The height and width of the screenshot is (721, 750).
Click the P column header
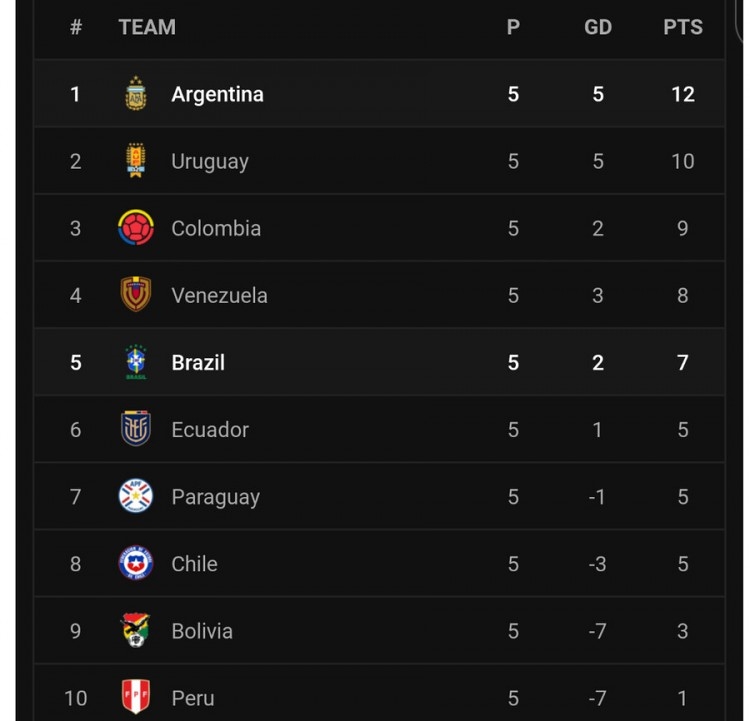coord(513,27)
